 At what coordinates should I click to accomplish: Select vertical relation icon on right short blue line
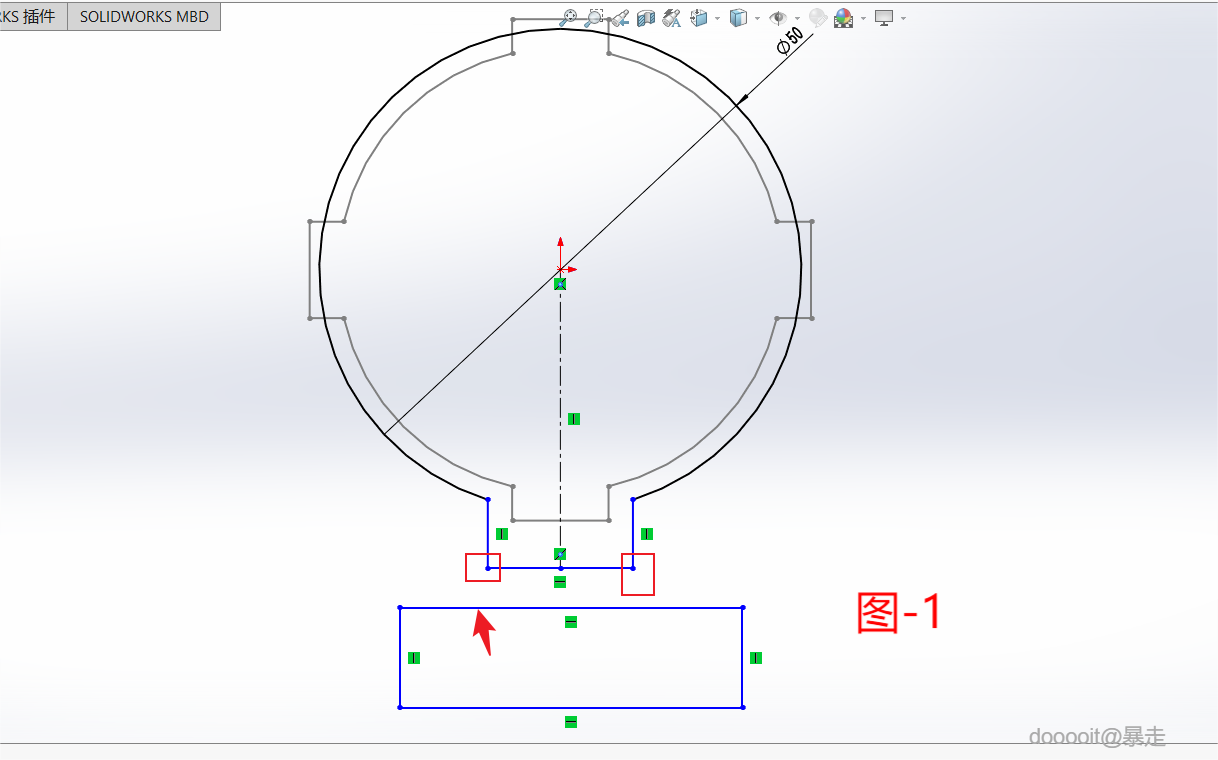click(x=647, y=534)
